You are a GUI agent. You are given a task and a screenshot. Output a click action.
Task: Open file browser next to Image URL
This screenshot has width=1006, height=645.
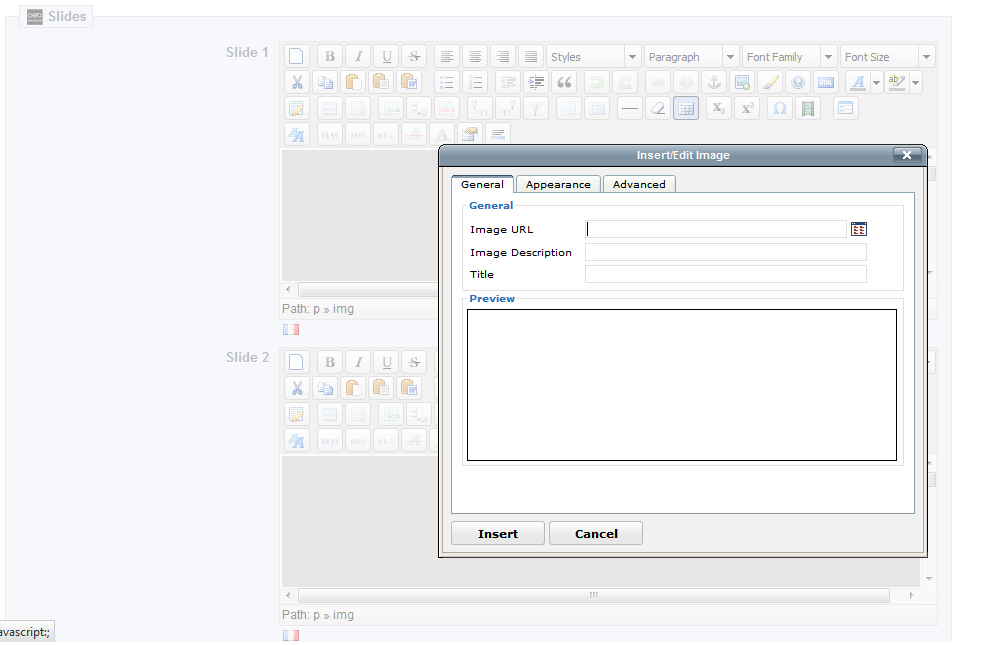tap(858, 229)
